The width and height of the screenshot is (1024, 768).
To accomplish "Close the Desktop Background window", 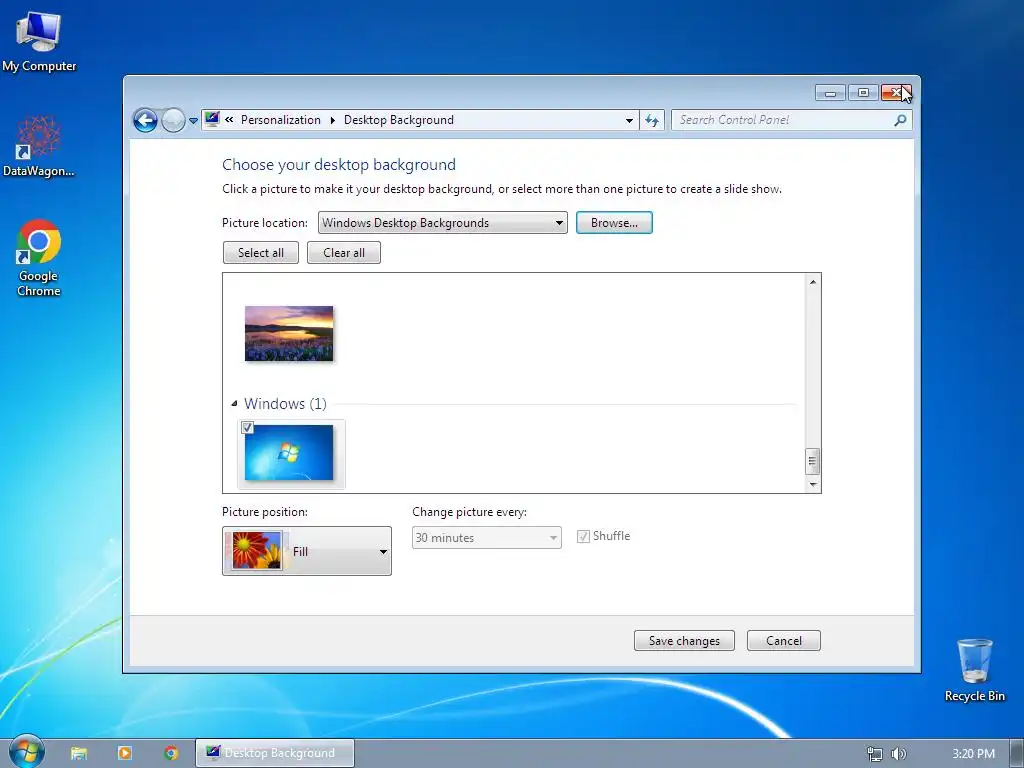I will point(896,93).
